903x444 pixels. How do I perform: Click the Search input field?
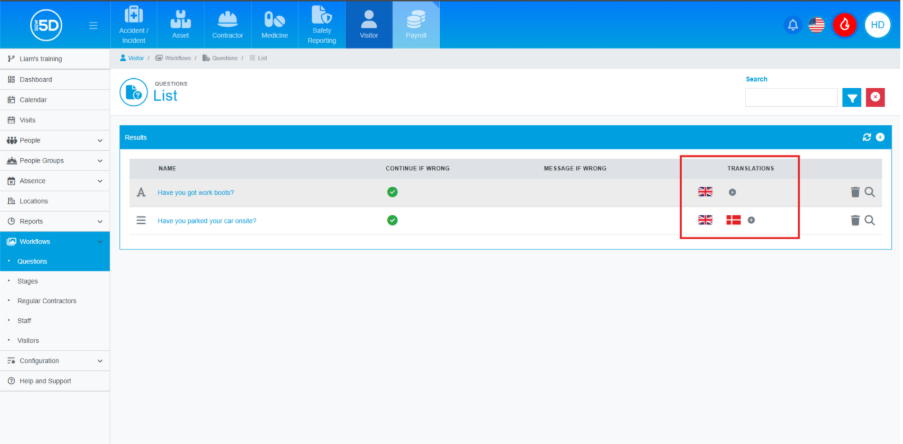pos(791,97)
